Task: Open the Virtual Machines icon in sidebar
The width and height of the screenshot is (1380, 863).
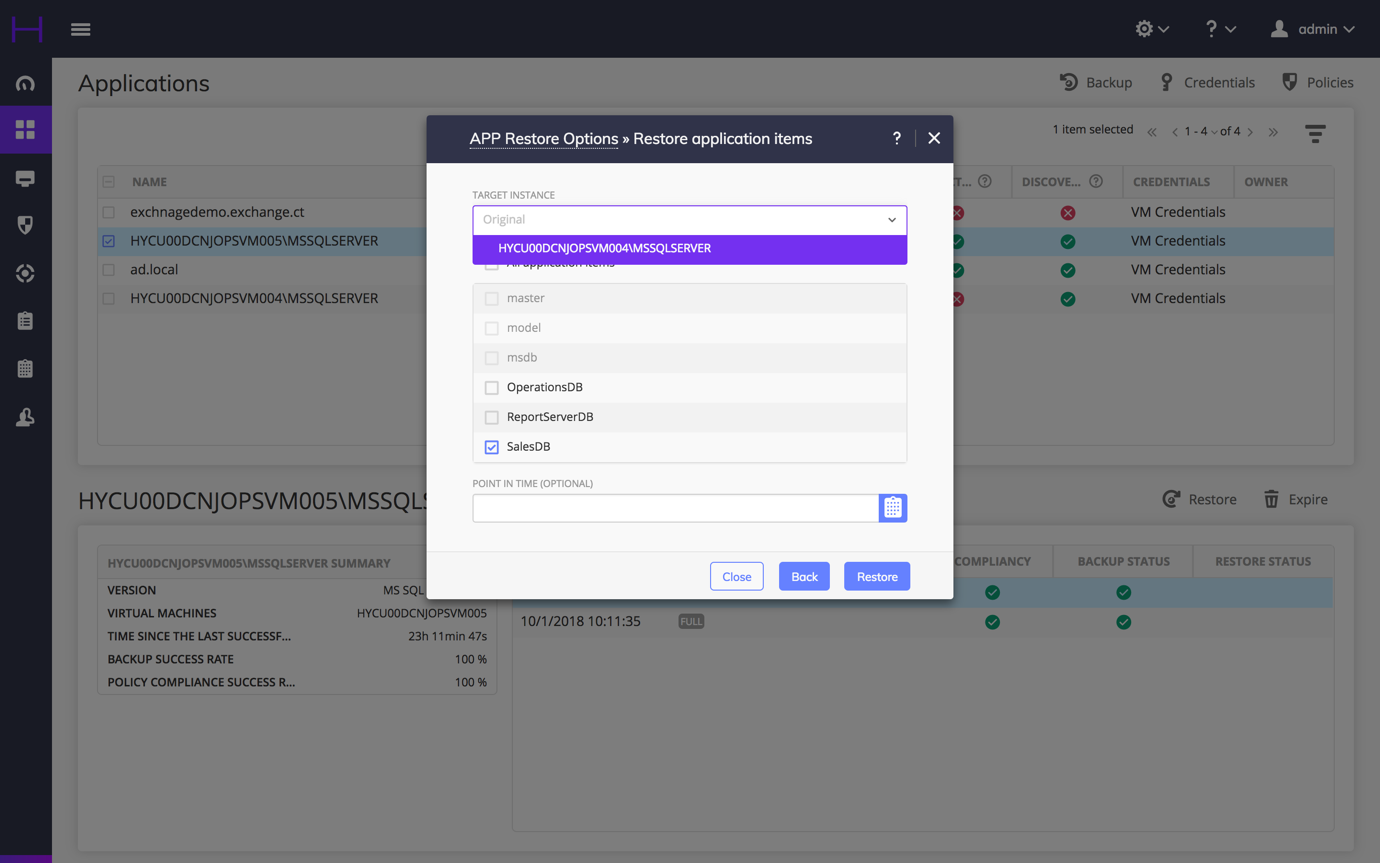Action: click(25, 179)
